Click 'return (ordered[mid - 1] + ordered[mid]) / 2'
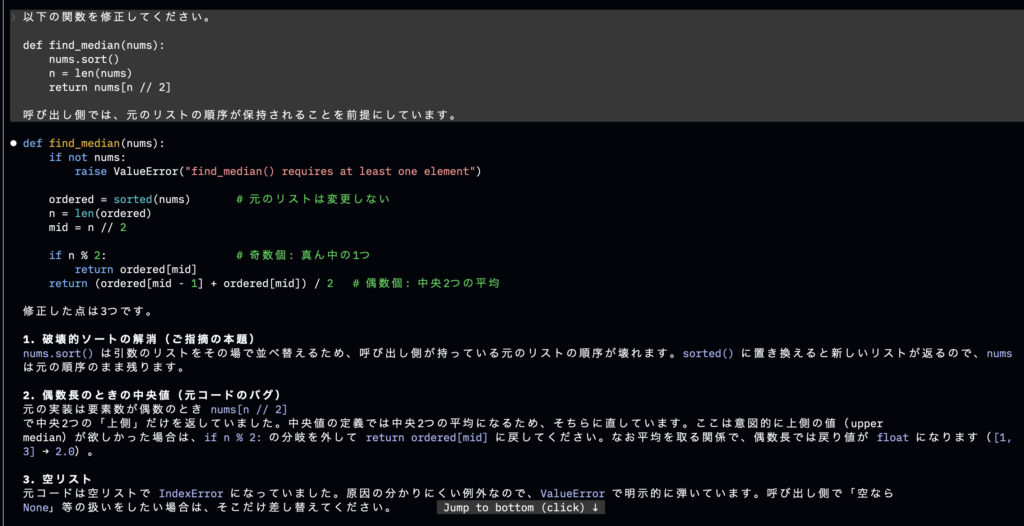 click(191, 284)
